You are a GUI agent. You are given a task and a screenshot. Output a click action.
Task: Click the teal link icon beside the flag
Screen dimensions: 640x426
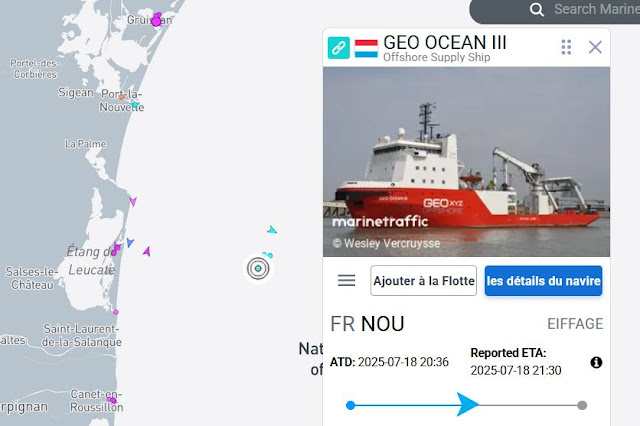[x=338, y=48]
